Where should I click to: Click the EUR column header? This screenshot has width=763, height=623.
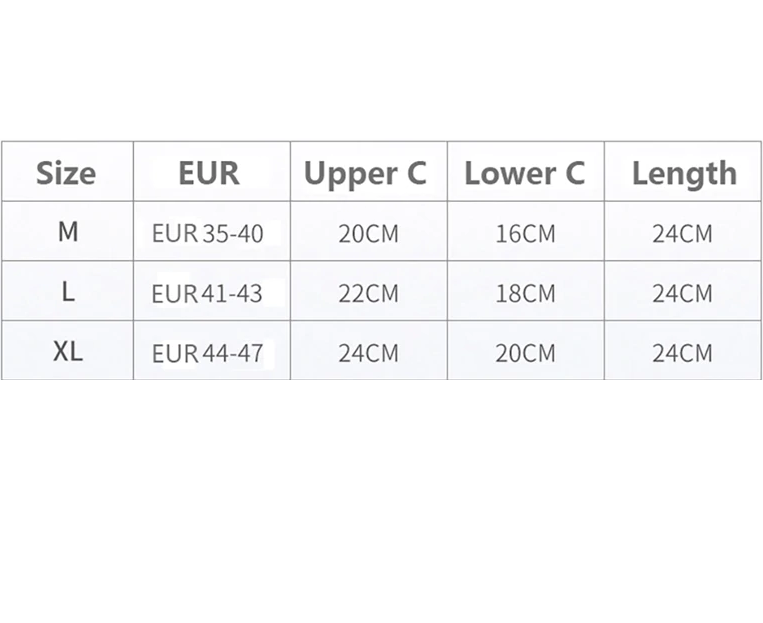click(x=209, y=173)
